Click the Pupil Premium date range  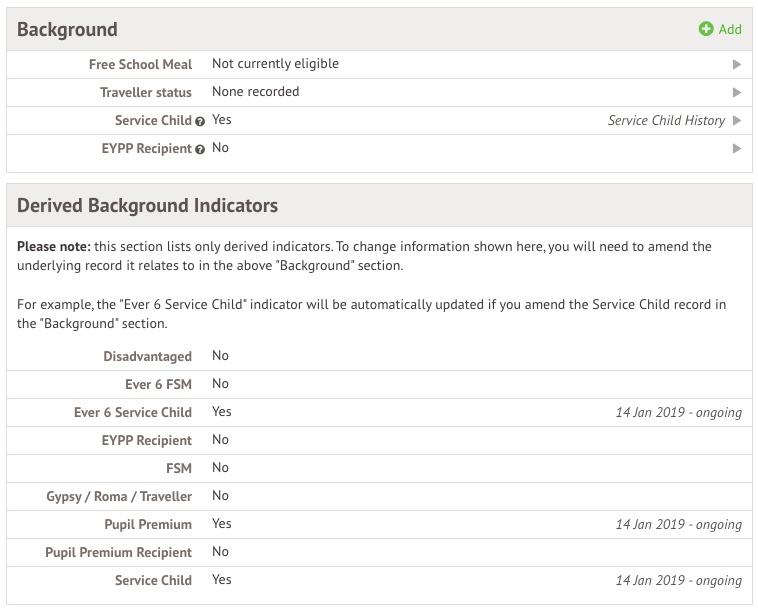678,524
